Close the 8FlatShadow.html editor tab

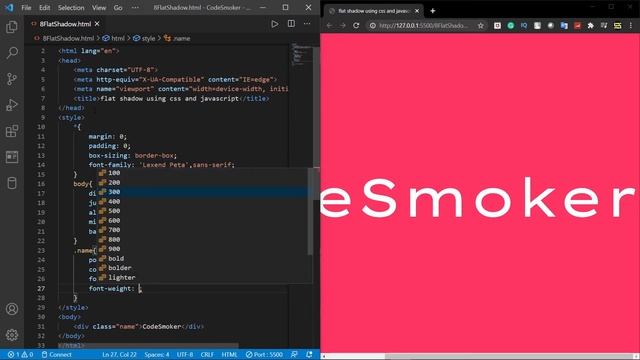point(97,24)
